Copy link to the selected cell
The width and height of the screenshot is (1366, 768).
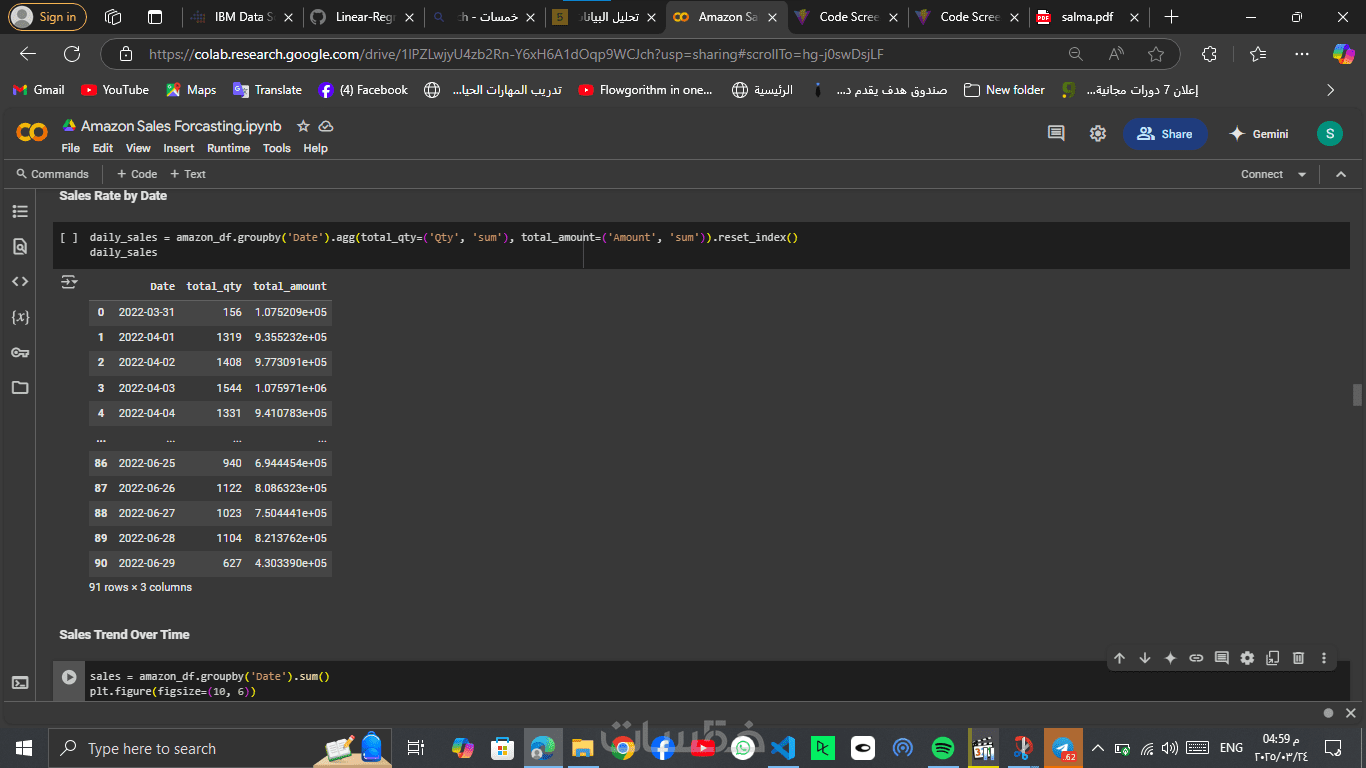pos(1196,658)
